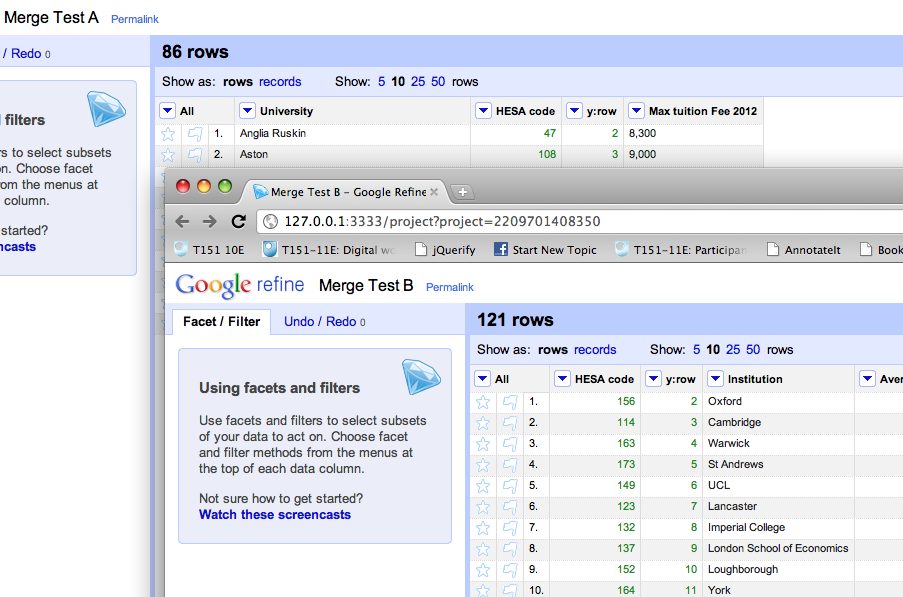
Task: Show 25 rows in Merge Test B
Action: pyautogui.click(x=733, y=349)
